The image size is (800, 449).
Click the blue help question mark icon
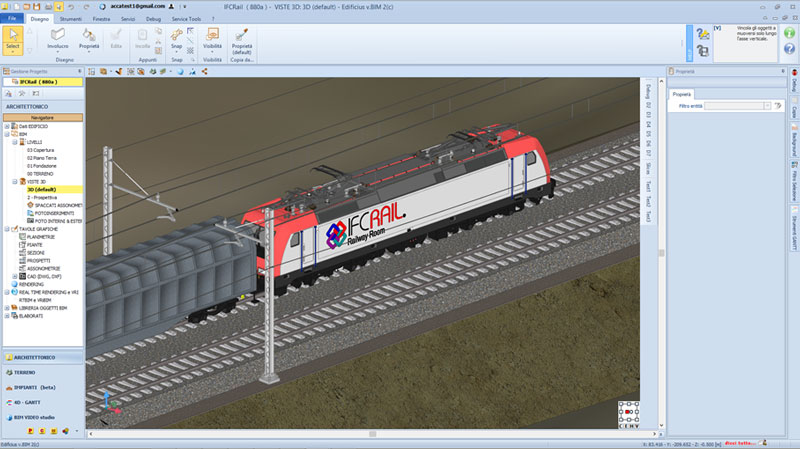tap(789, 48)
